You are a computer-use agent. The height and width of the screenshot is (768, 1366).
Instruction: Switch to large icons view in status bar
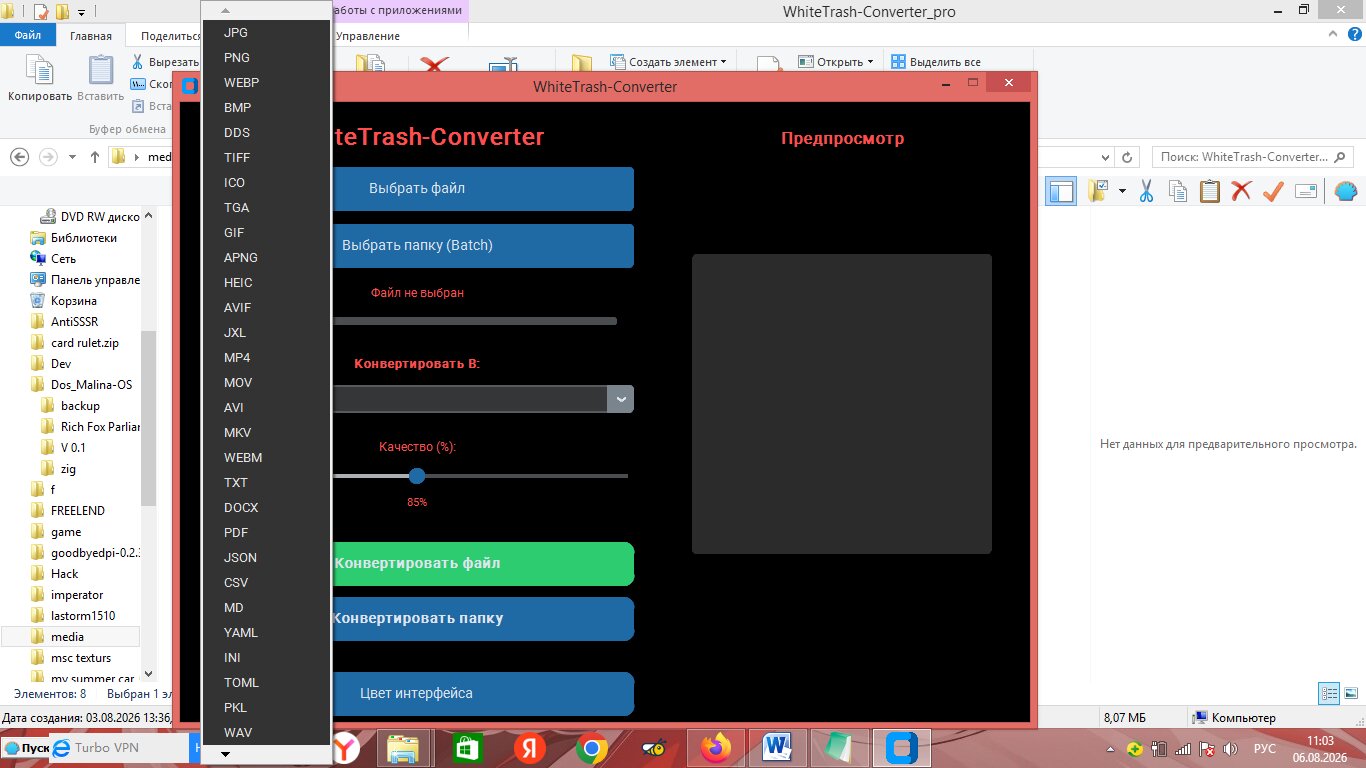(x=1351, y=693)
